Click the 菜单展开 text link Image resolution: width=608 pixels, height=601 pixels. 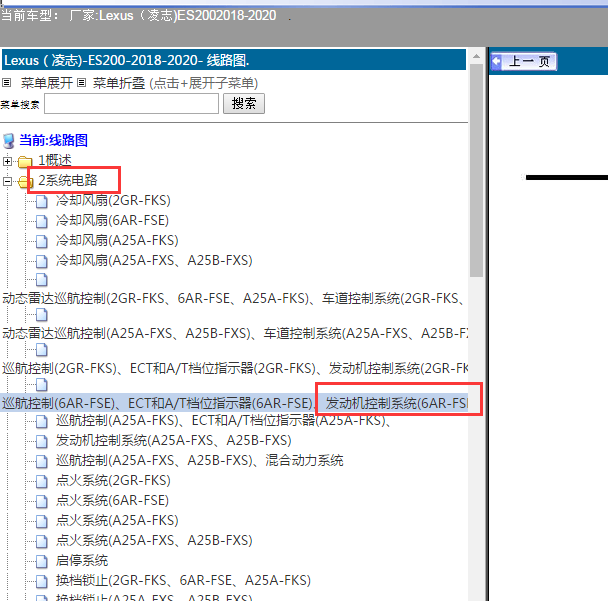coord(47,83)
